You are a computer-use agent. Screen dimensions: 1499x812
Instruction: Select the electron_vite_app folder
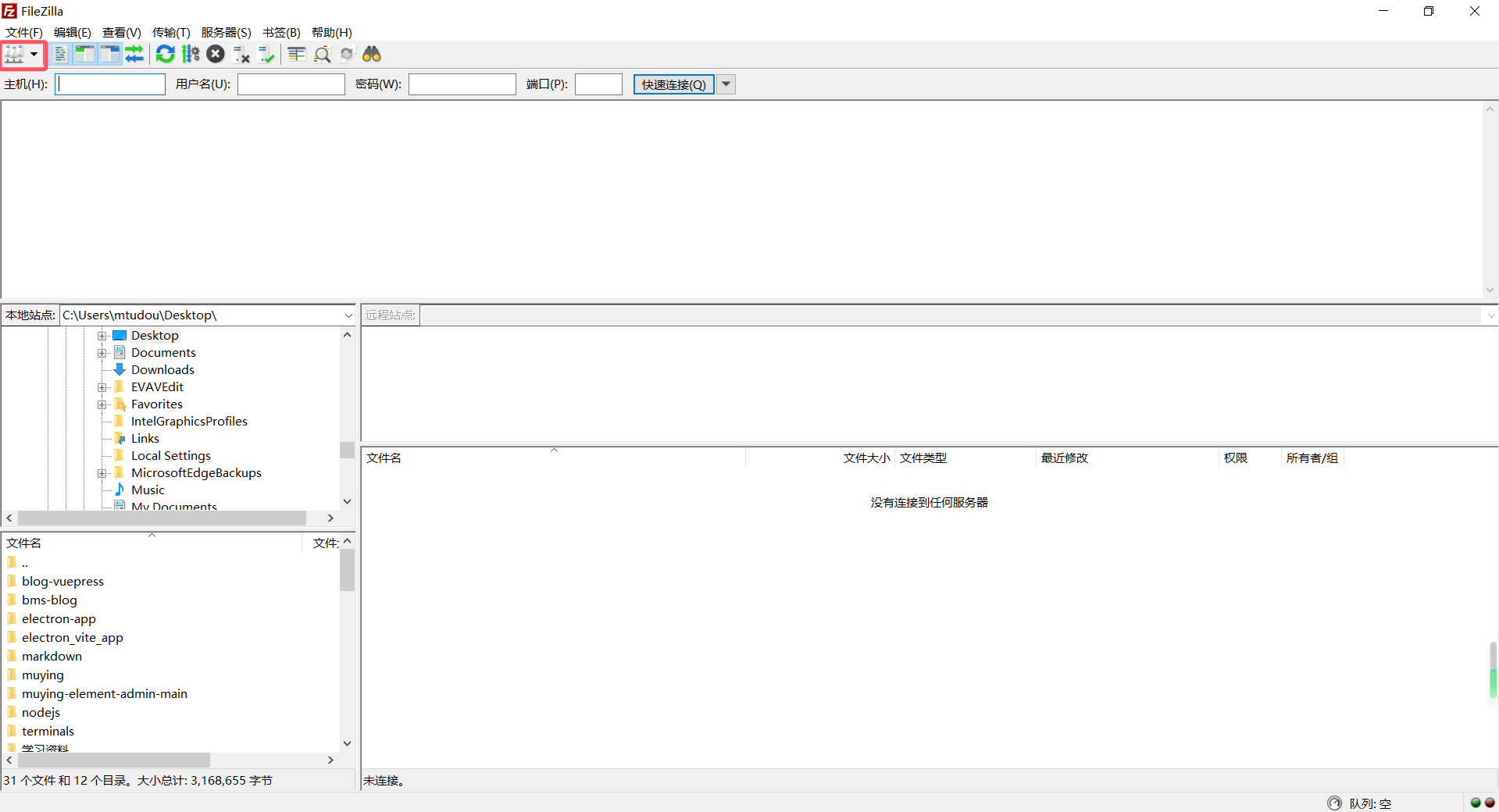click(x=73, y=638)
